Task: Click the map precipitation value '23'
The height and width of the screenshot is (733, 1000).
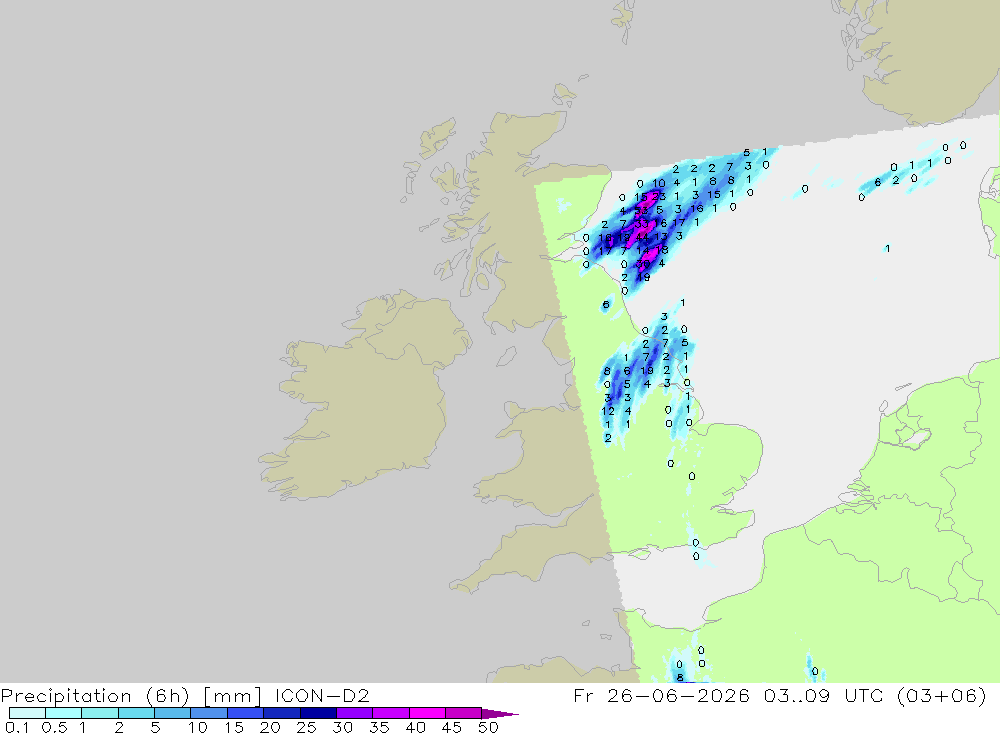Action: 659,196
